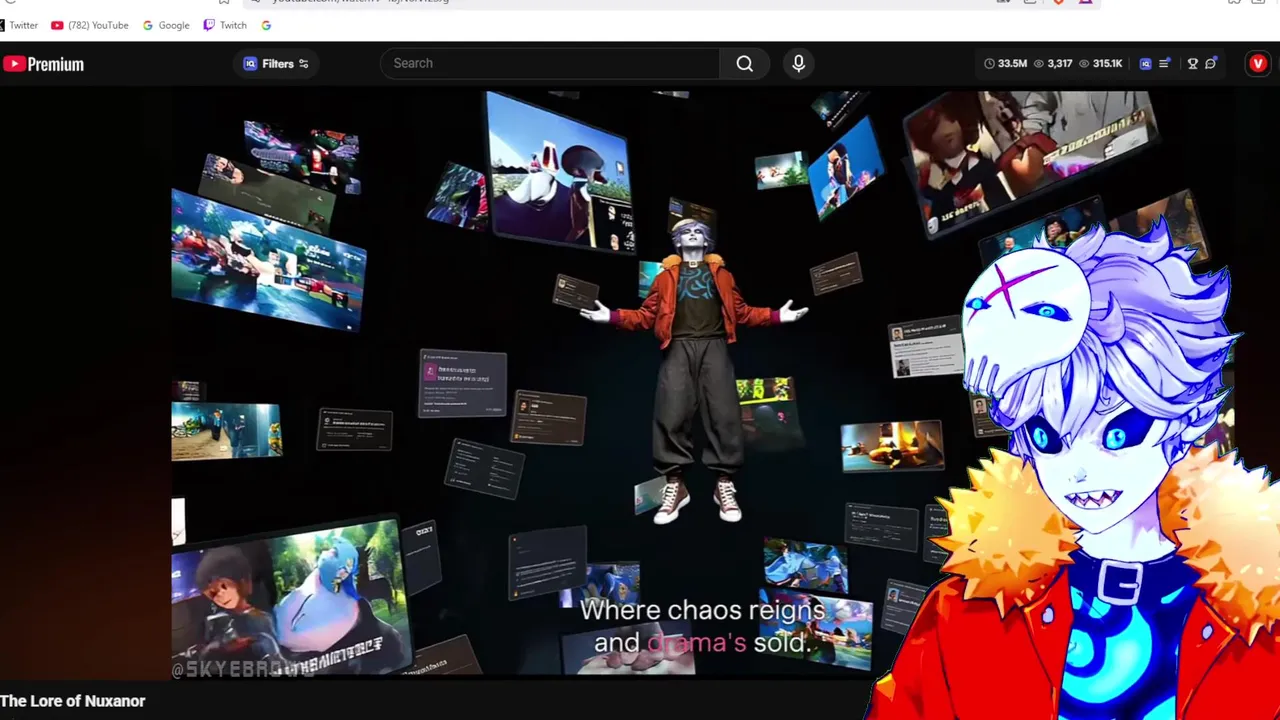
Task: Open the unlabeled Google icon bookmark
Action: (x=266, y=25)
